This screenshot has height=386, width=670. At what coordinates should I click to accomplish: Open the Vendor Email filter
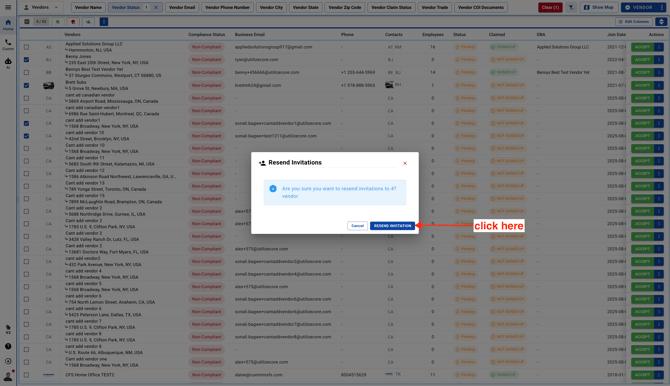click(x=182, y=7)
